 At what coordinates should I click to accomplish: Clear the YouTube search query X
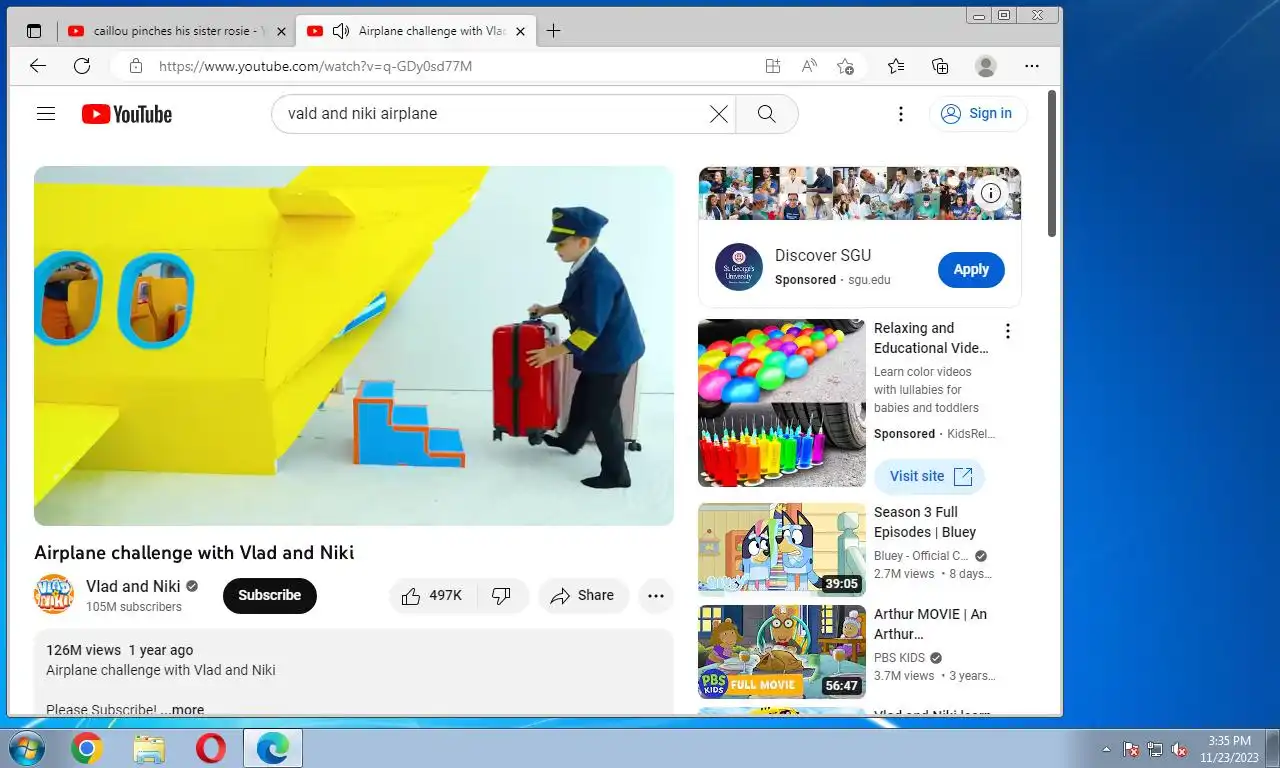(718, 114)
